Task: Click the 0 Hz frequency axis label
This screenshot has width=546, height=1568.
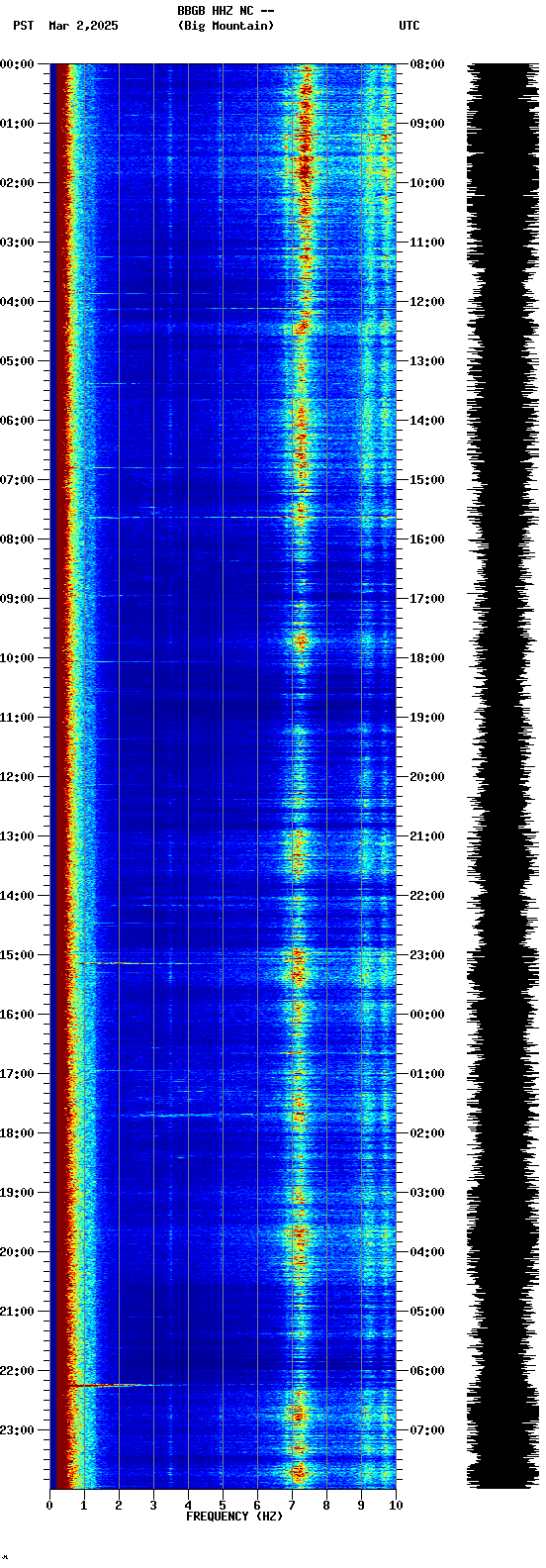Action: point(49,1506)
